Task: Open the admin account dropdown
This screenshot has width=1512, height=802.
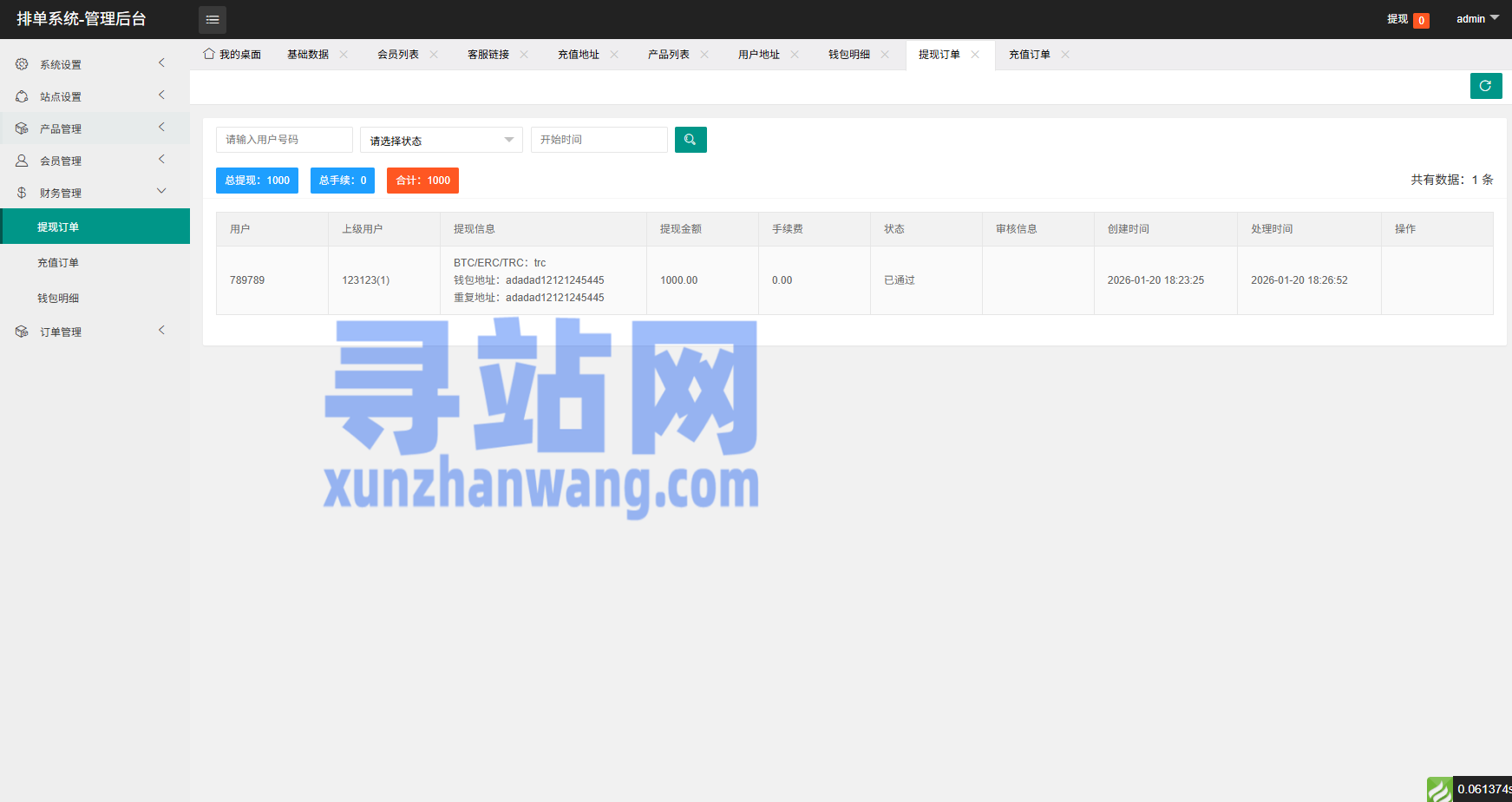Action: [x=1476, y=19]
